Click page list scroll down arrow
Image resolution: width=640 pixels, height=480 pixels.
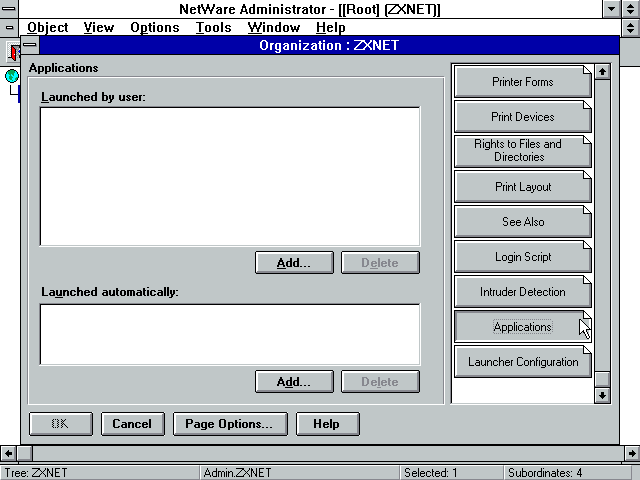602,395
